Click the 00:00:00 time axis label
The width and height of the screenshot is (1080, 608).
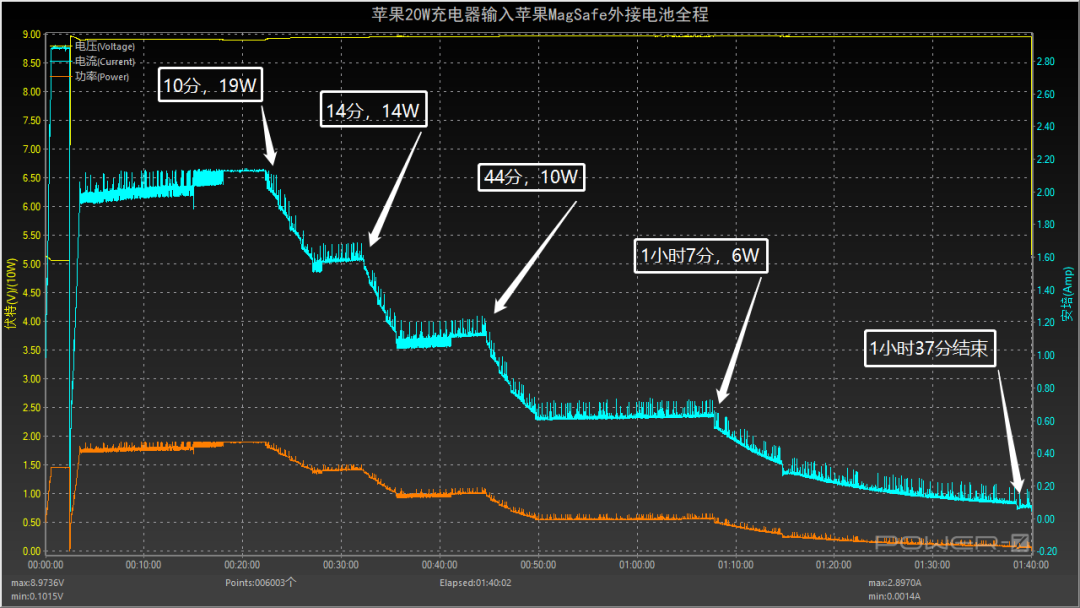pos(45,565)
